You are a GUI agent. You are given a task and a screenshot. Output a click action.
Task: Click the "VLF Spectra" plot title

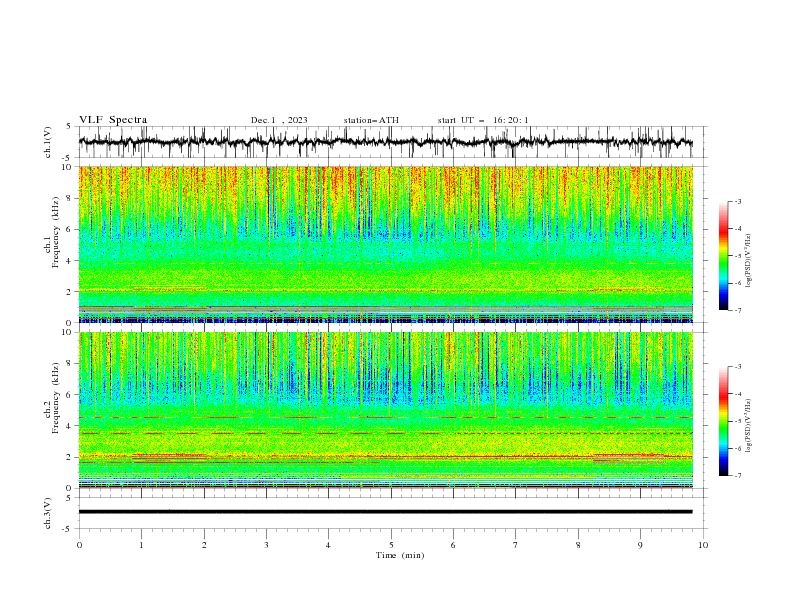tap(113, 120)
